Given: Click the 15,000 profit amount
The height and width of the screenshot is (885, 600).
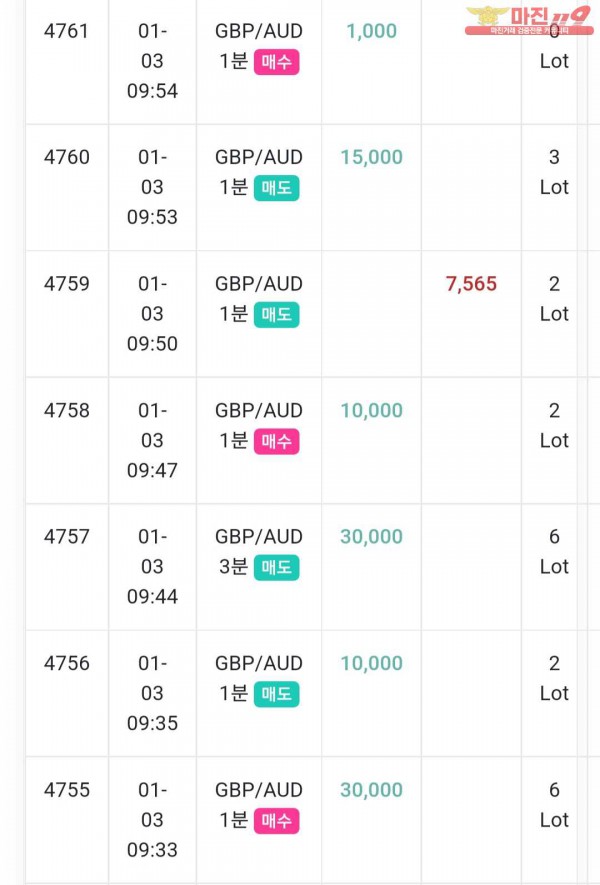Looking at the screenshot, I should coord(371,157).
